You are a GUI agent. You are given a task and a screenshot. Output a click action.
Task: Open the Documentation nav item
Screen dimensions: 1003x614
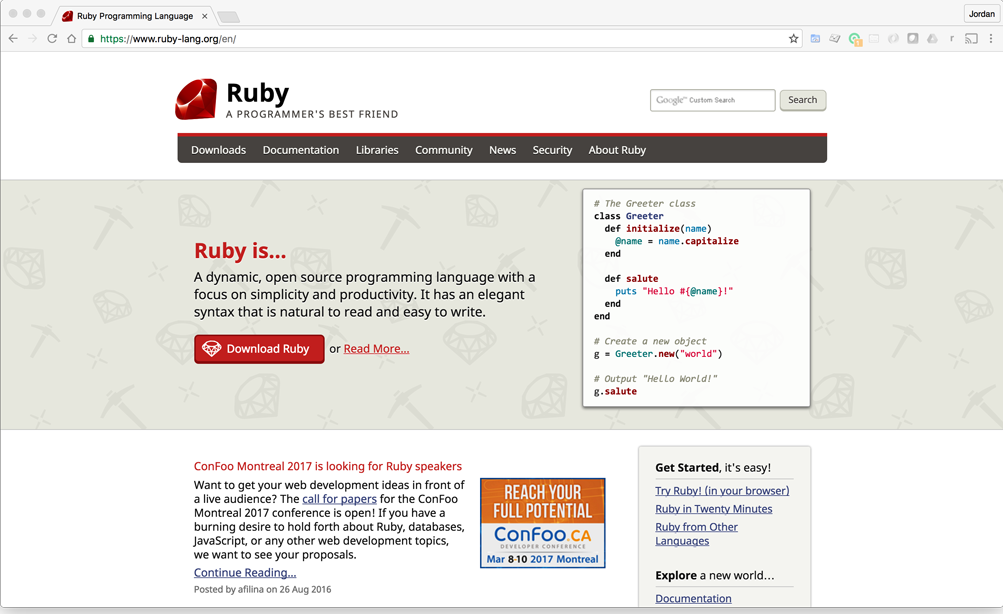[x=301, y=150]
